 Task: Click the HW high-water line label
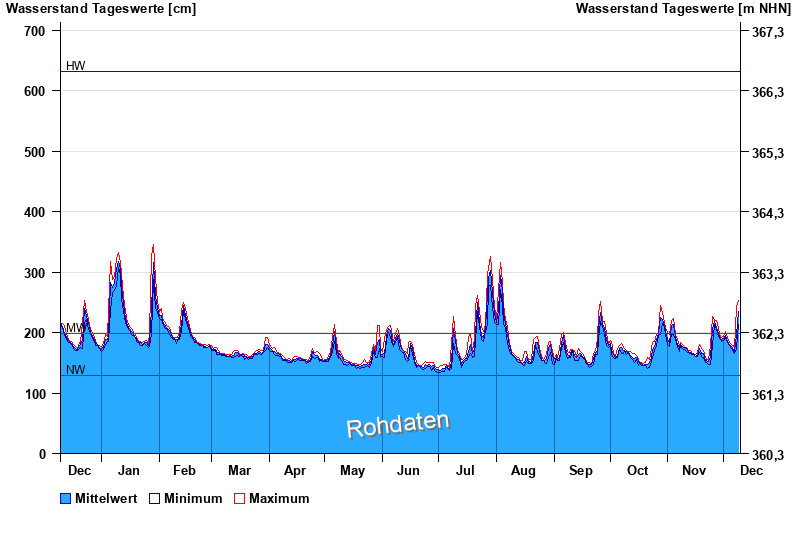click(x=76, y=66)
